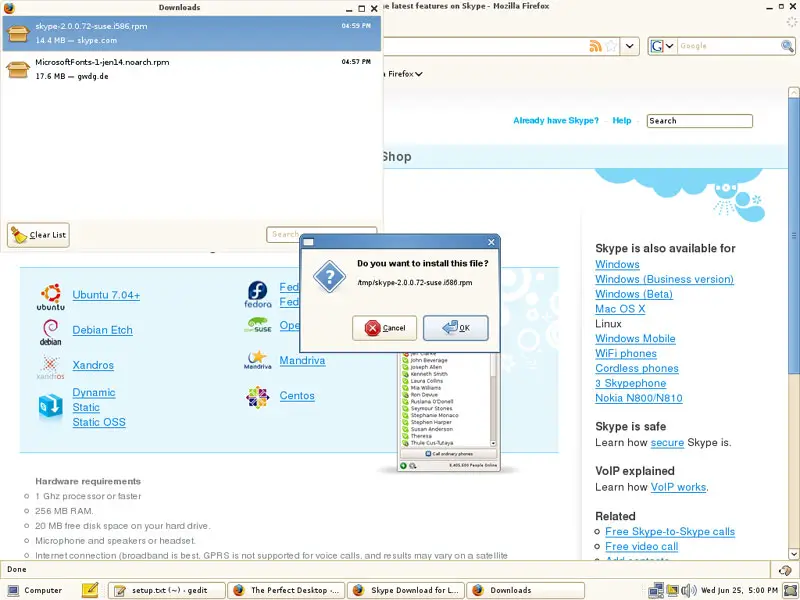Click the Firefox icon in the Downloads title bar
This screenshot has height=600, width=800.
pos(9,8)
